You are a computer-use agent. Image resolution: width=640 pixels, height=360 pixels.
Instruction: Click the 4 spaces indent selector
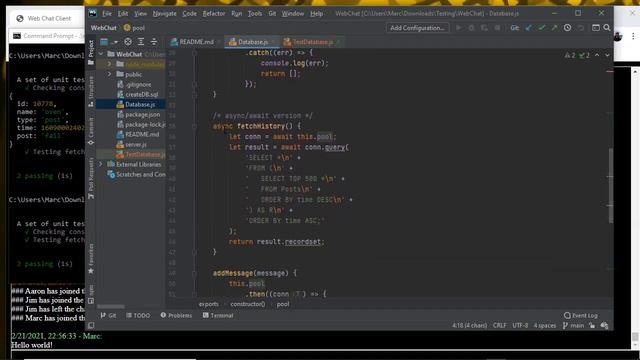pos(544,326)
